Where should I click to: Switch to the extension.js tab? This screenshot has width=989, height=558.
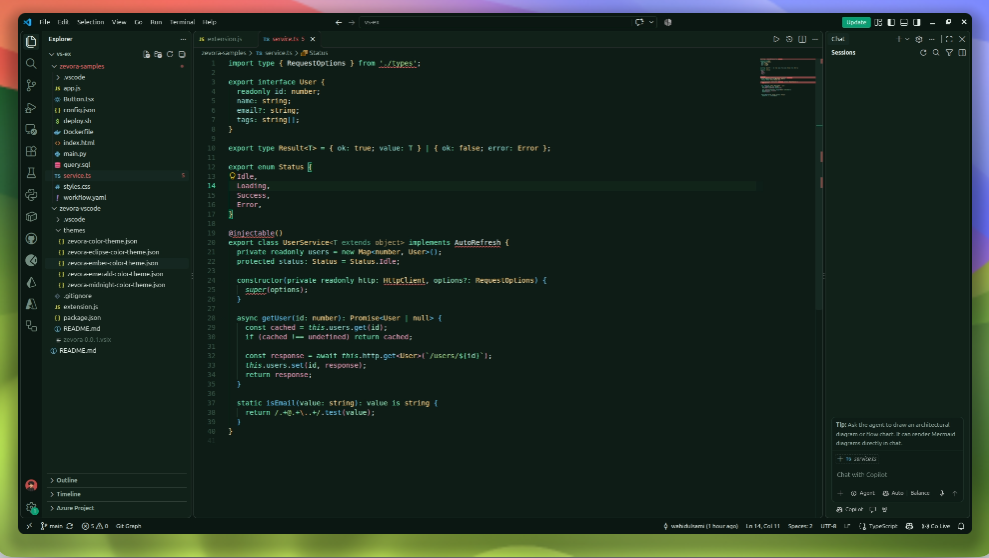[221, 39]
